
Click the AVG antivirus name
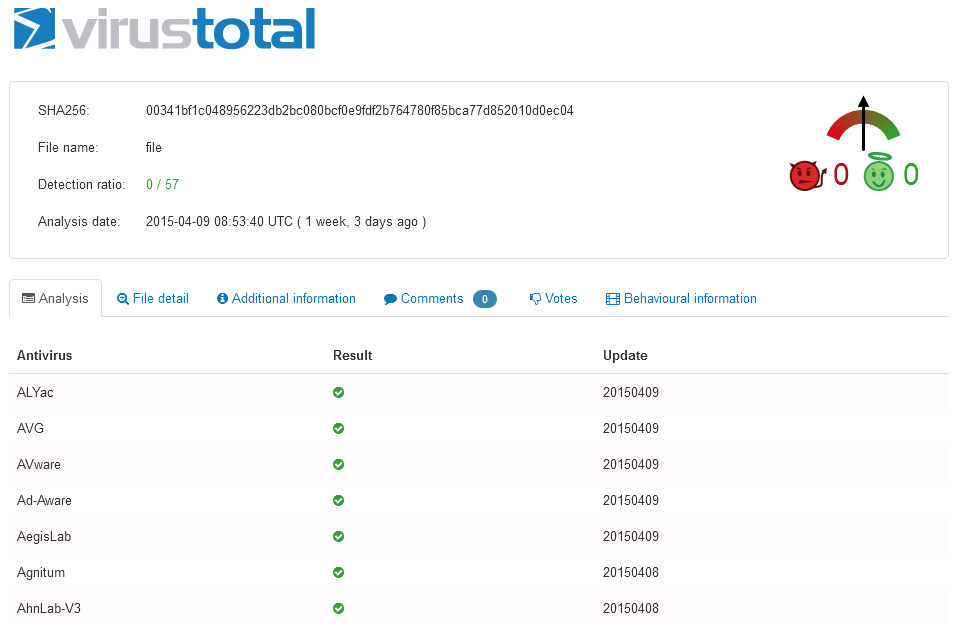coord(31,428)
